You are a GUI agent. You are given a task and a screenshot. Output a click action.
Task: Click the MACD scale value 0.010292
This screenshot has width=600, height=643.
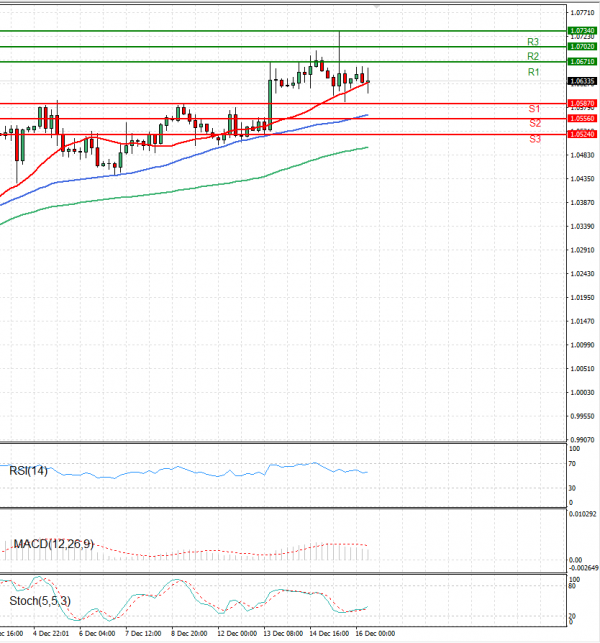pyautogui.click(x=583, y=514)
